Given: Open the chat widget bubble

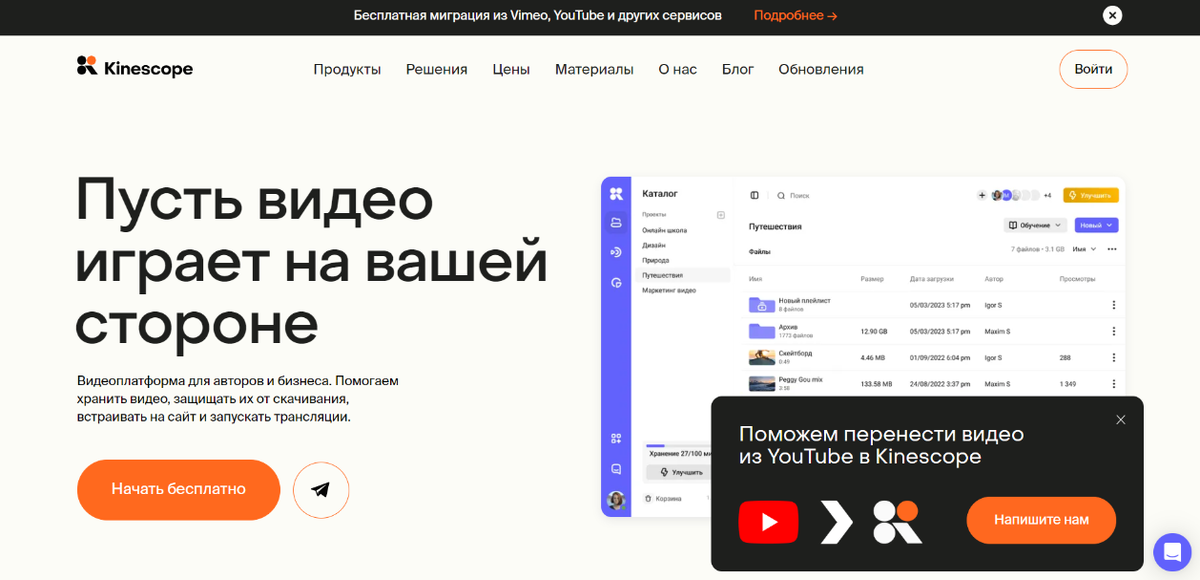Looking at the screenshot, I should tap(1172, 552).
